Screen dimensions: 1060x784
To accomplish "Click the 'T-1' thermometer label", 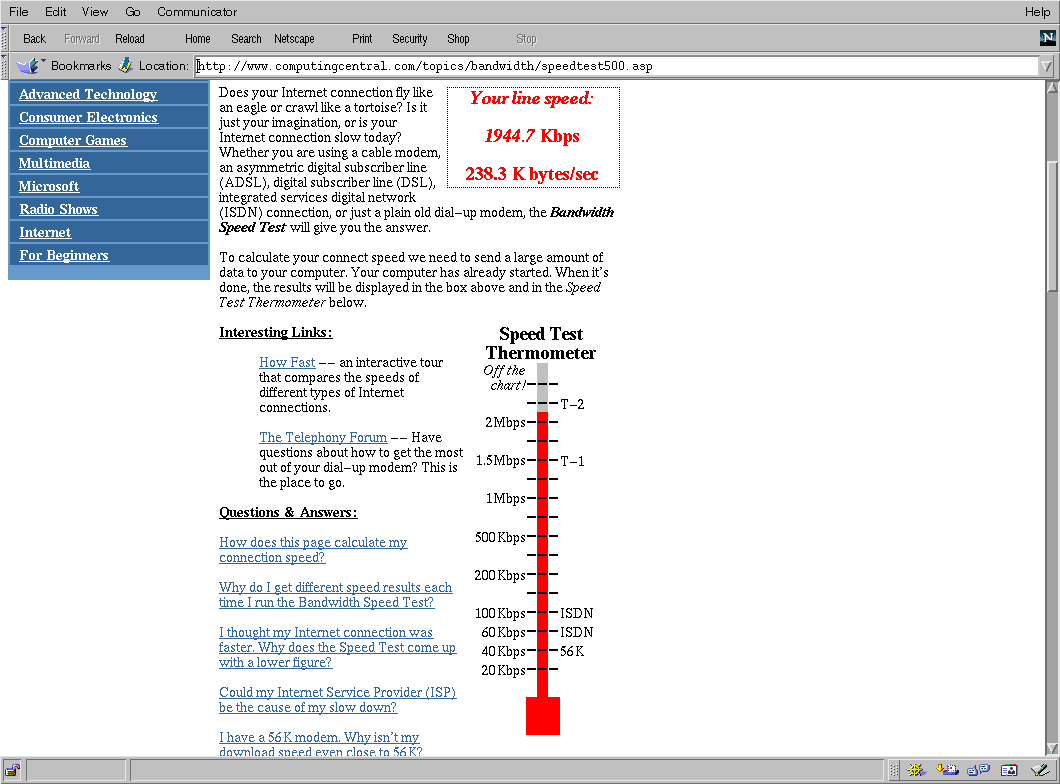I will (x=572, y=461).
